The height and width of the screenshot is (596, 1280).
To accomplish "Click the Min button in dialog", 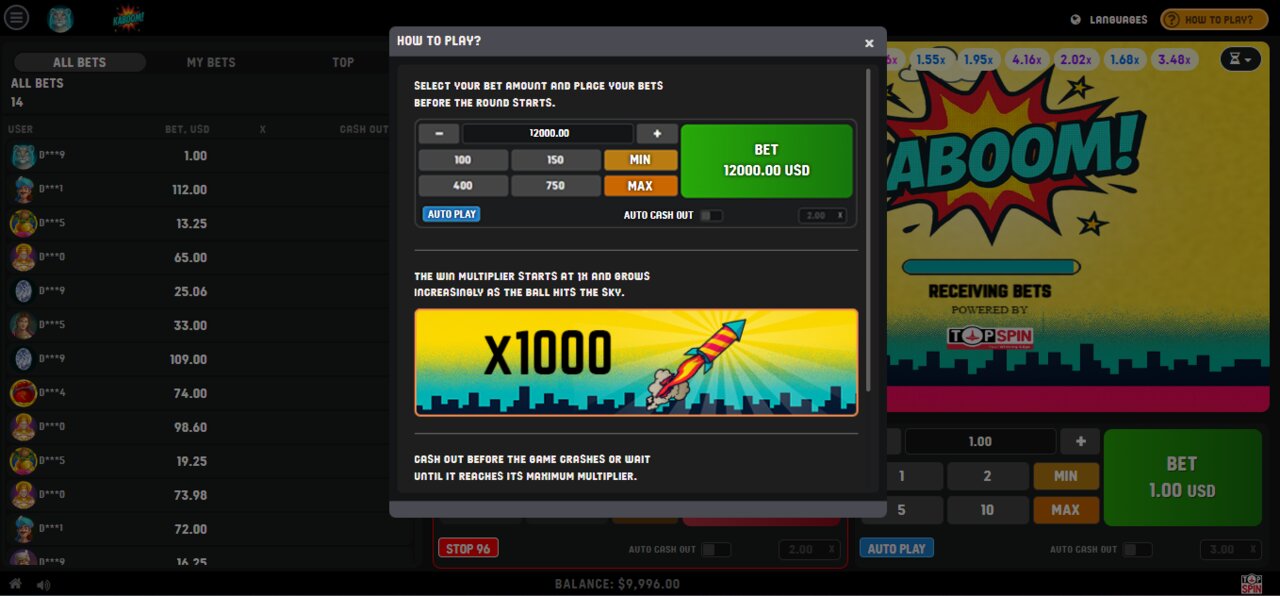I will tap(641, 160).
